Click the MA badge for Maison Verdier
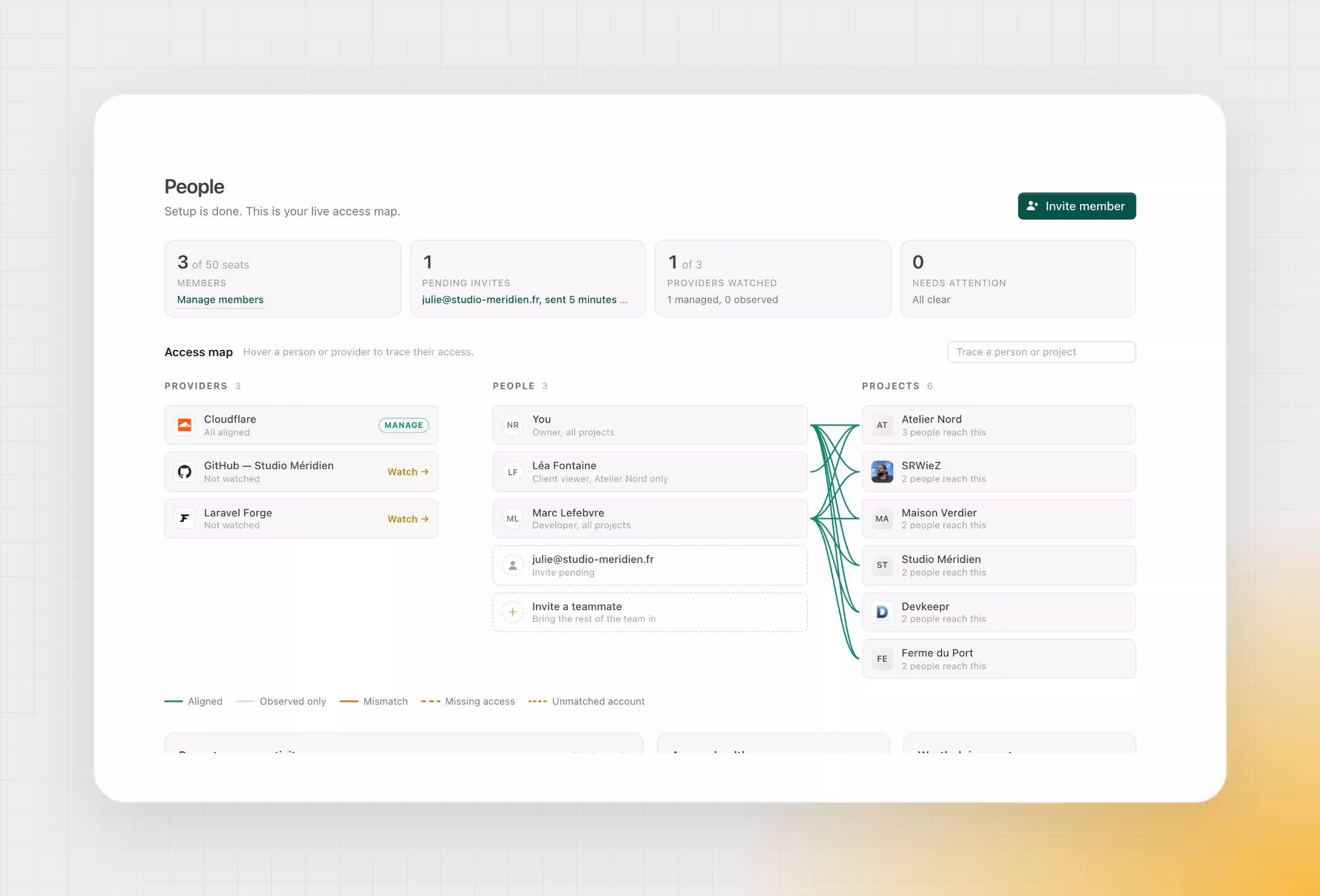 pyautogui.click(x=882, y=518)
